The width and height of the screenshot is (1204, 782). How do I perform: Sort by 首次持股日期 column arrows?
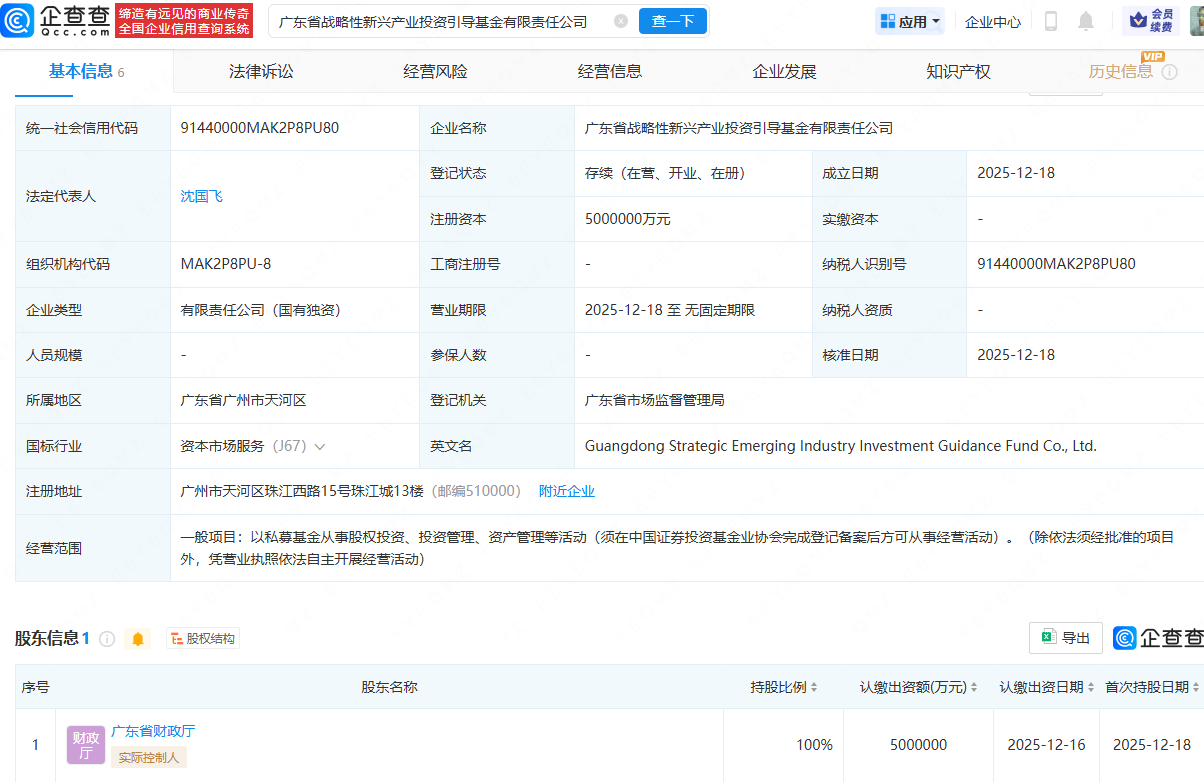point(1196,688)
